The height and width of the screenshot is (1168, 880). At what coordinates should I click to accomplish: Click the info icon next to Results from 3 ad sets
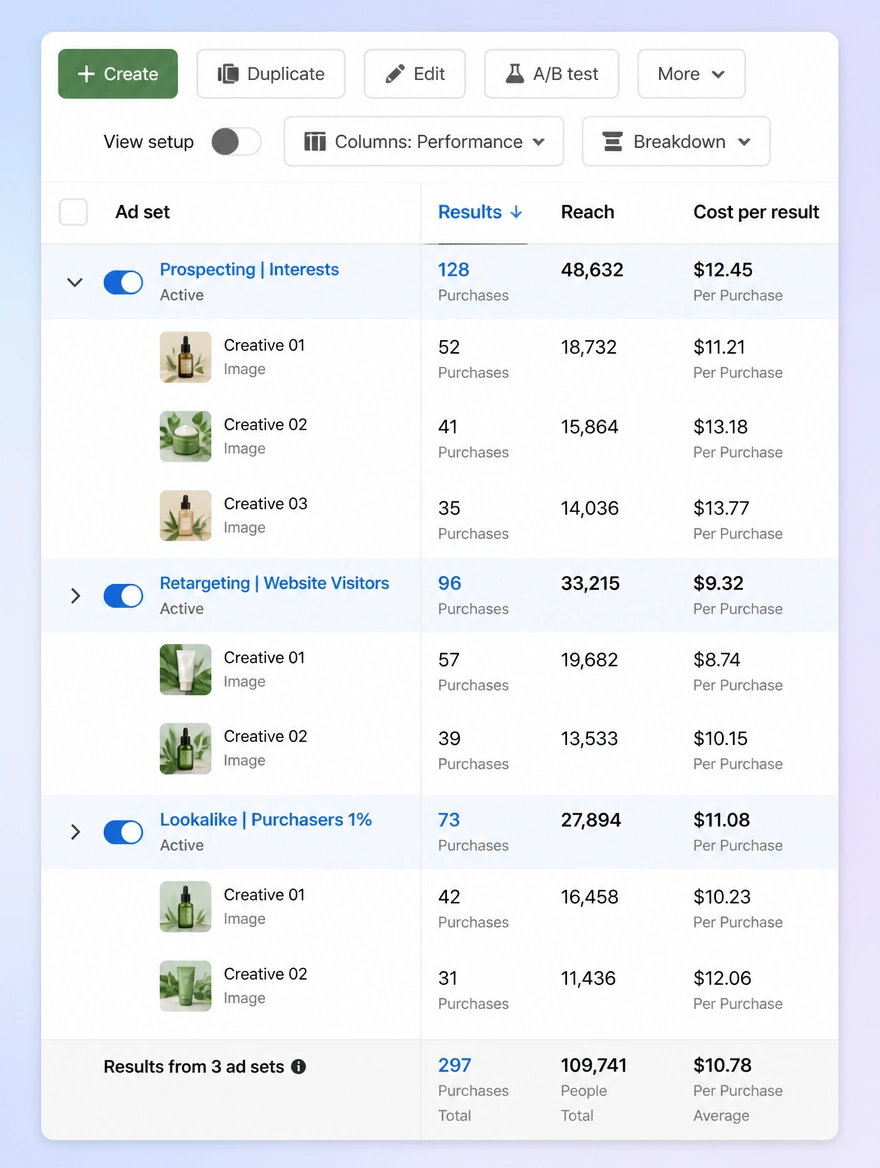(x=299, y=1067)
